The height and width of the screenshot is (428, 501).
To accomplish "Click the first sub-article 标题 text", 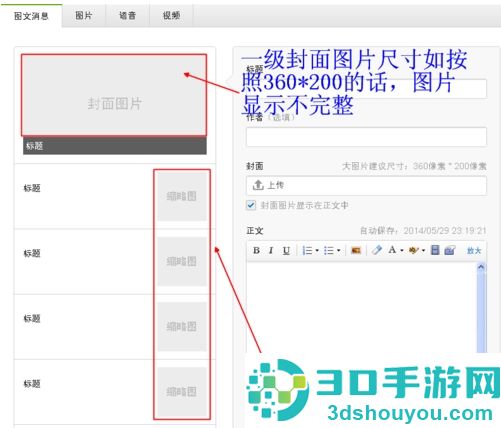I will [x=32, y=188].
